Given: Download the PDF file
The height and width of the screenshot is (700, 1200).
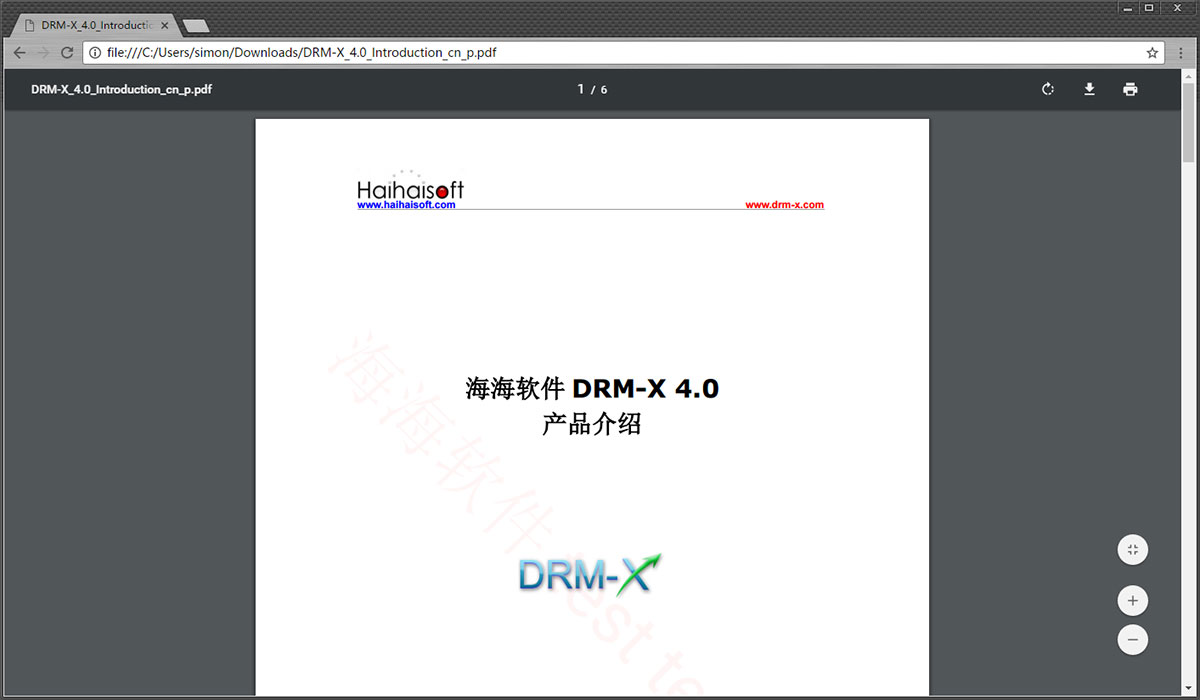Looking at the screenshot, I should (1089, 89).
